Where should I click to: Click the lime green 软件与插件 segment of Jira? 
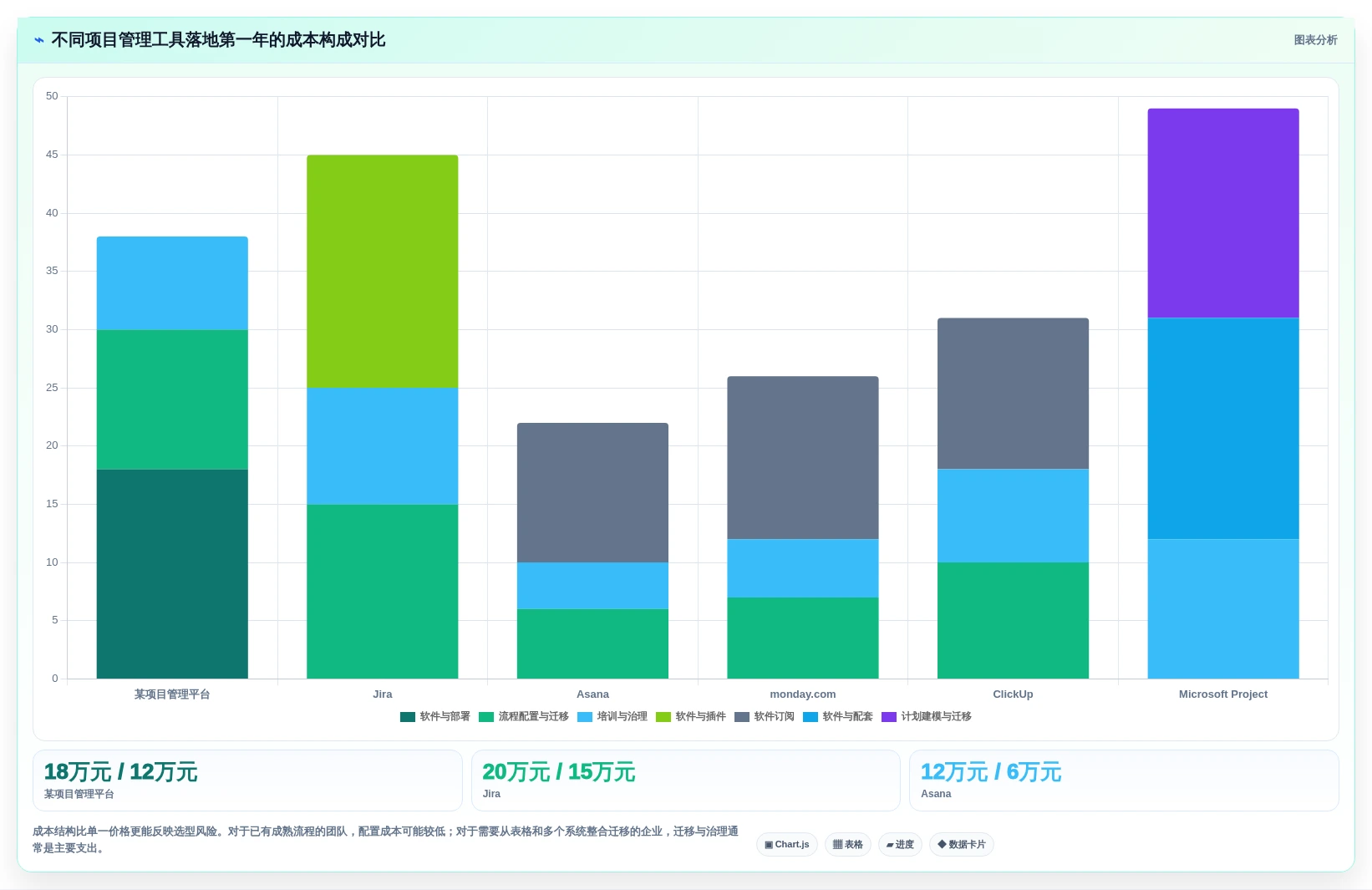click(x=383, y=272)
